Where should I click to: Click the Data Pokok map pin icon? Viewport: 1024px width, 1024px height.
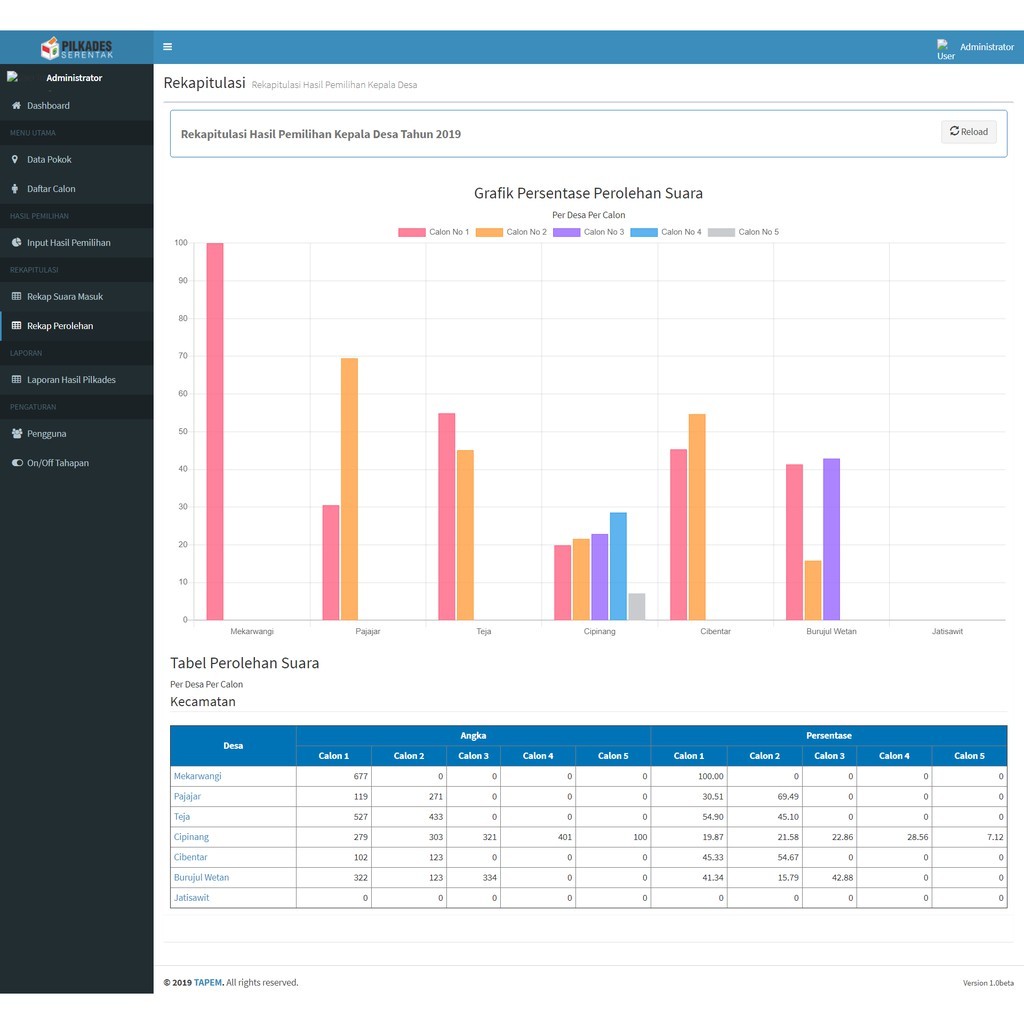point(15,159)
